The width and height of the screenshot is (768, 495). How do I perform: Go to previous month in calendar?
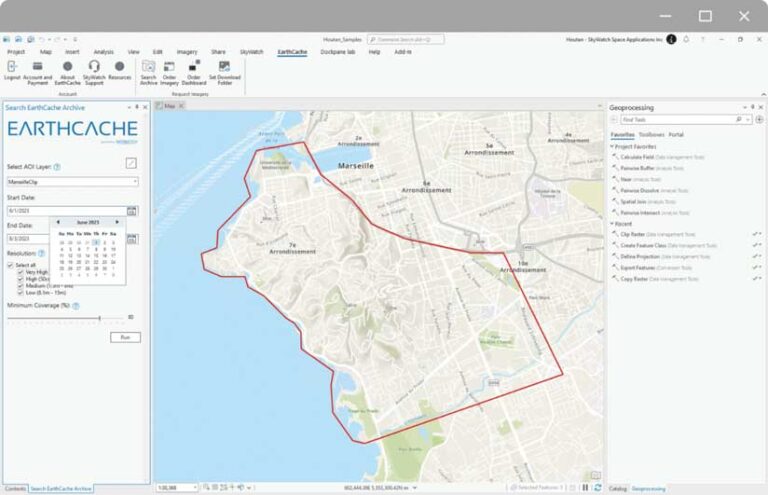(58, 222)
